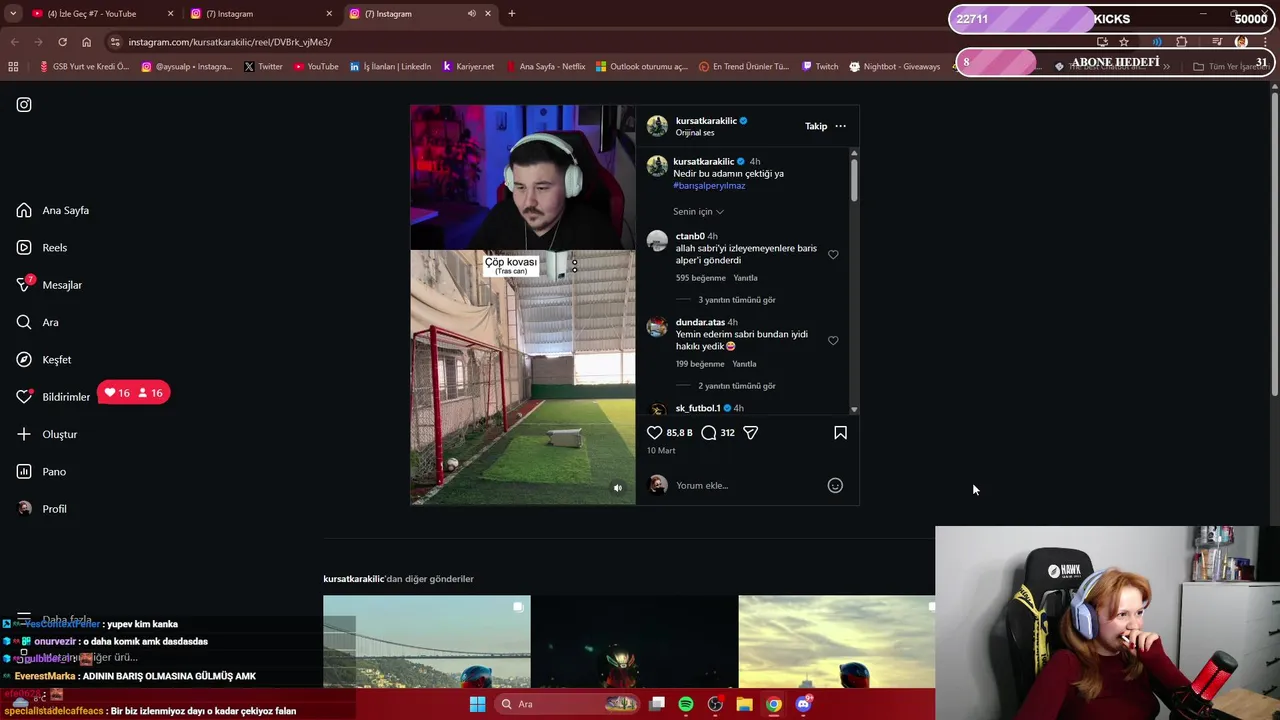Image resolution: width=1280 pixels, height=720 pixels.
Task: Open the Chrome profile avatar
Action: tap(1241, 42)
